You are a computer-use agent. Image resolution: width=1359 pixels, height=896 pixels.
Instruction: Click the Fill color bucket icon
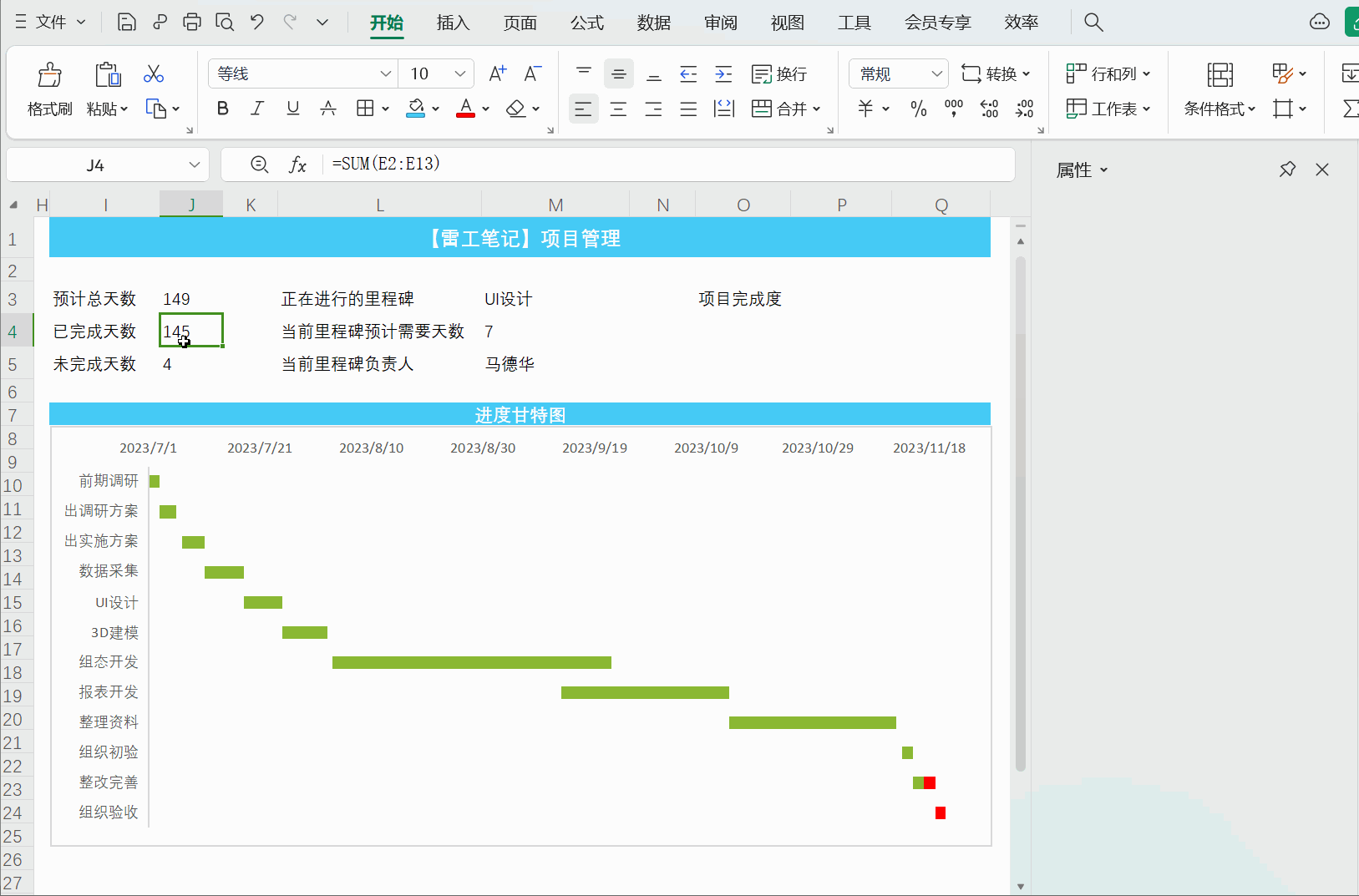coord(416,109)
